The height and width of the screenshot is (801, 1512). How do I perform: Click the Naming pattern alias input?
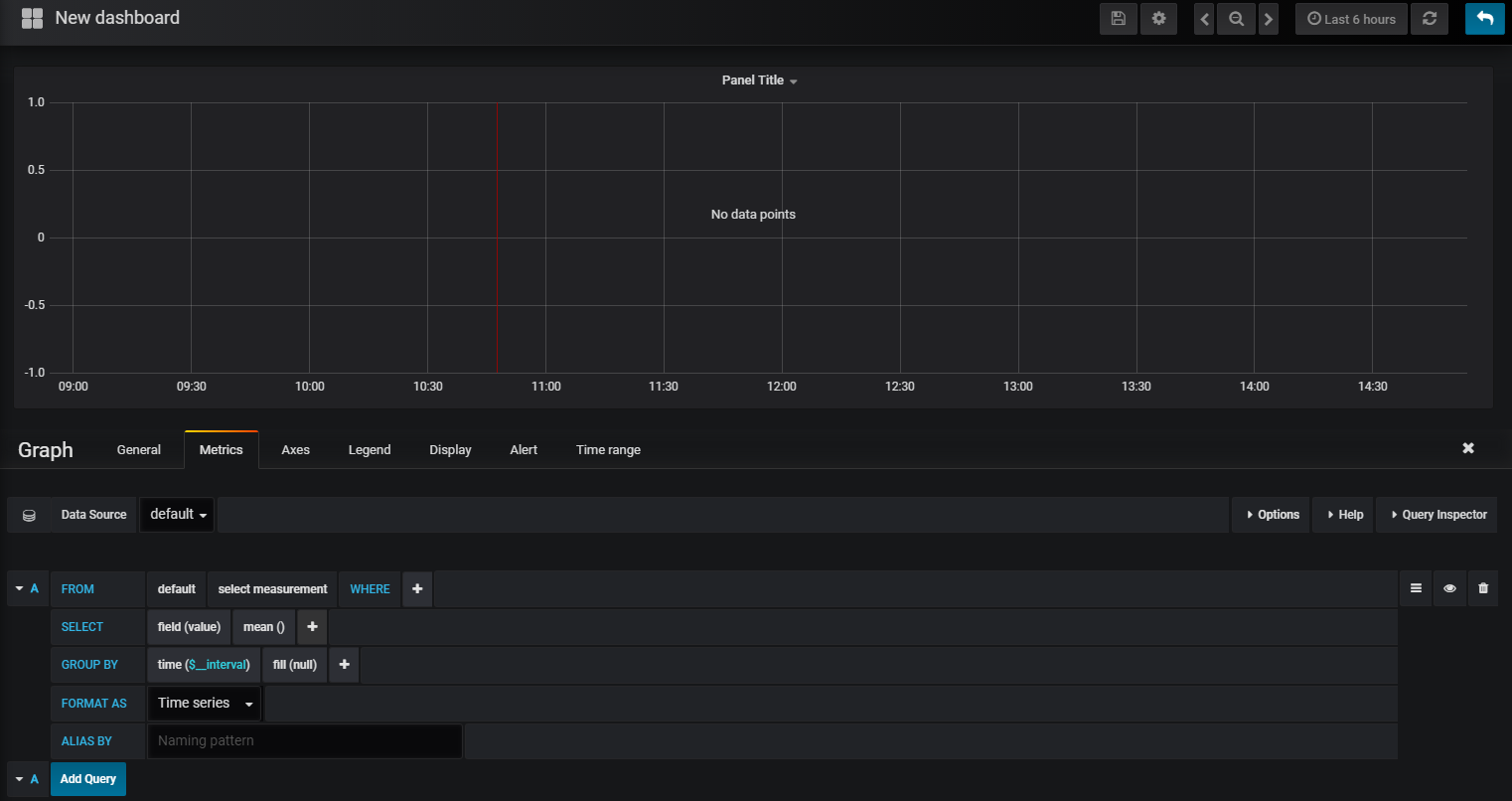click(305, 741)
